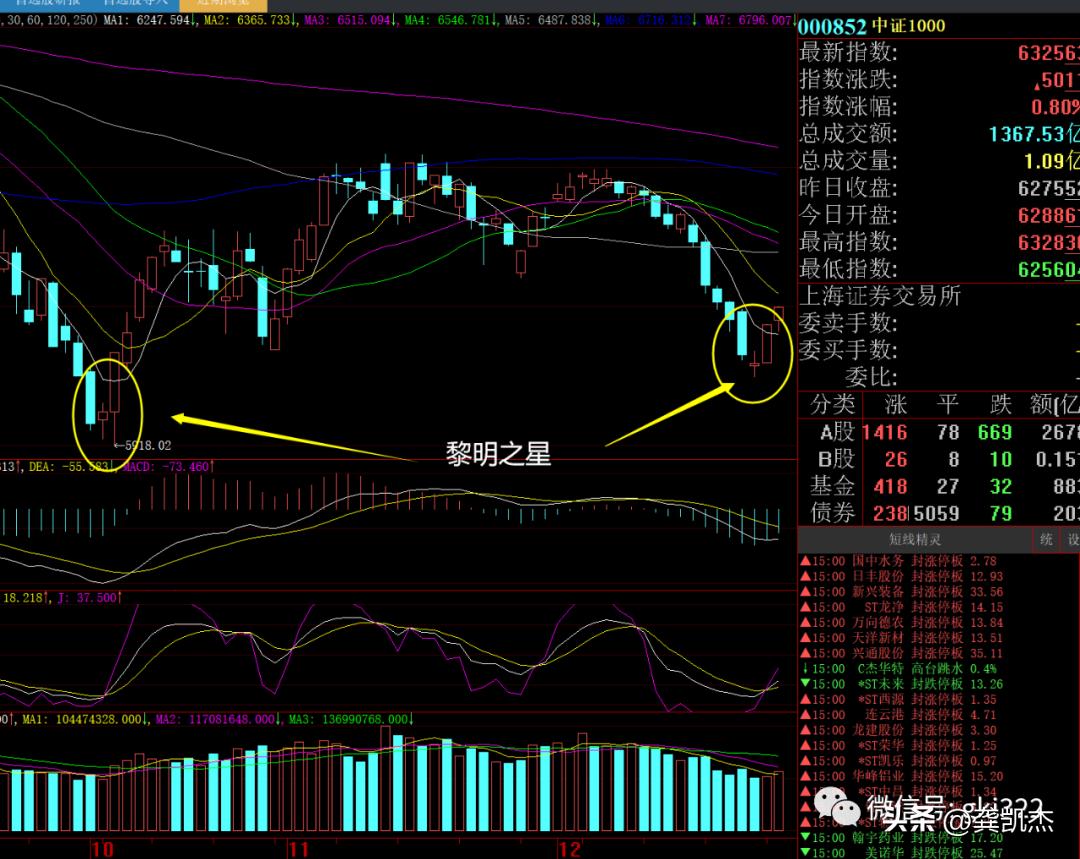
Task: Click the A股 falling count 669
Action: [995, 433]
